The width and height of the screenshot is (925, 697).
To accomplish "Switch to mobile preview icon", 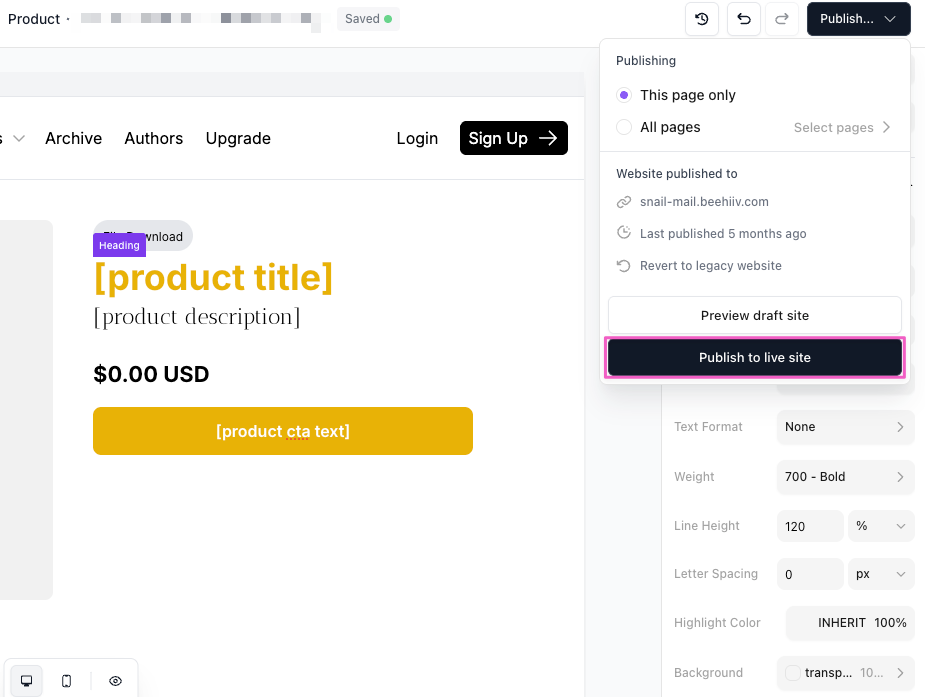I will [67, 681].
